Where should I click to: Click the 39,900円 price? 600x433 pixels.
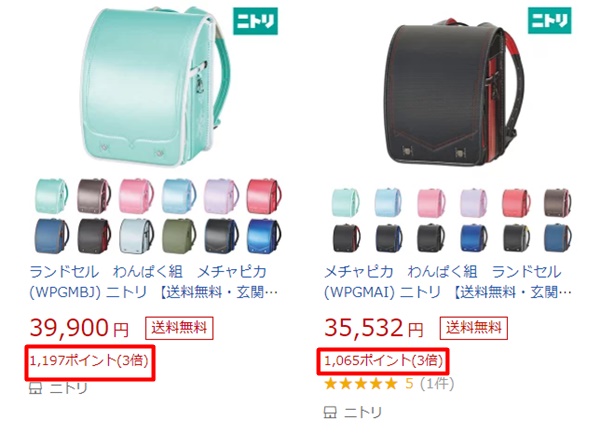click(79, 328)
